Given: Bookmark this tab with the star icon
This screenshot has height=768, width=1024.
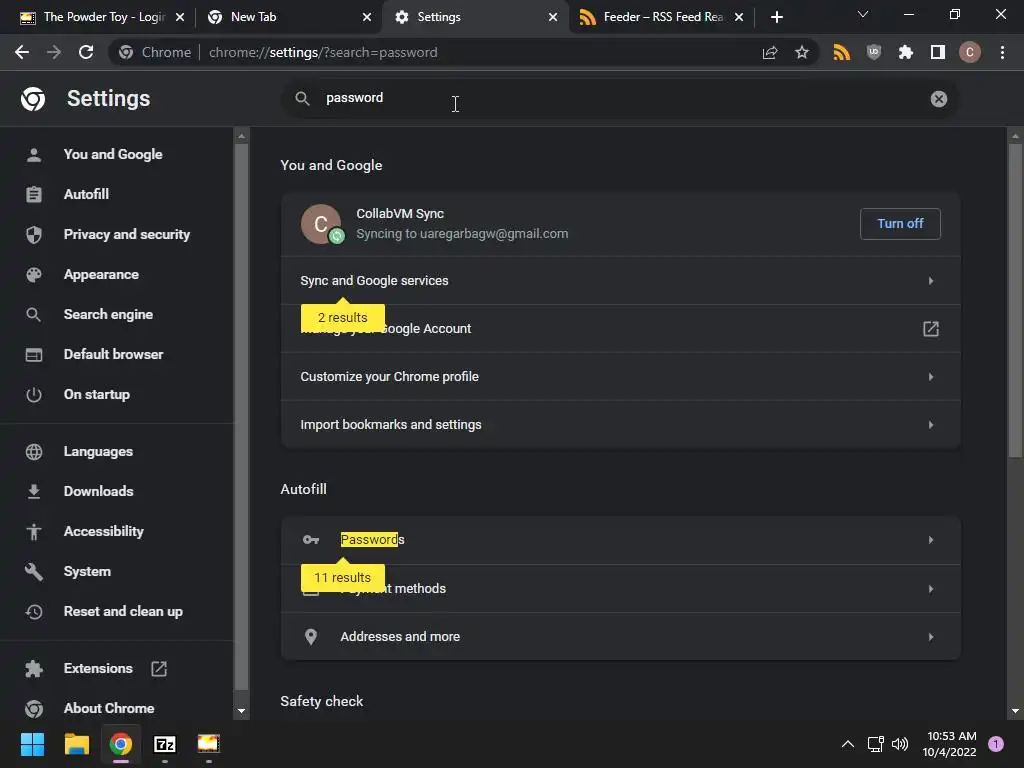Looking at the screenshot, I should [x=802, y=52].
